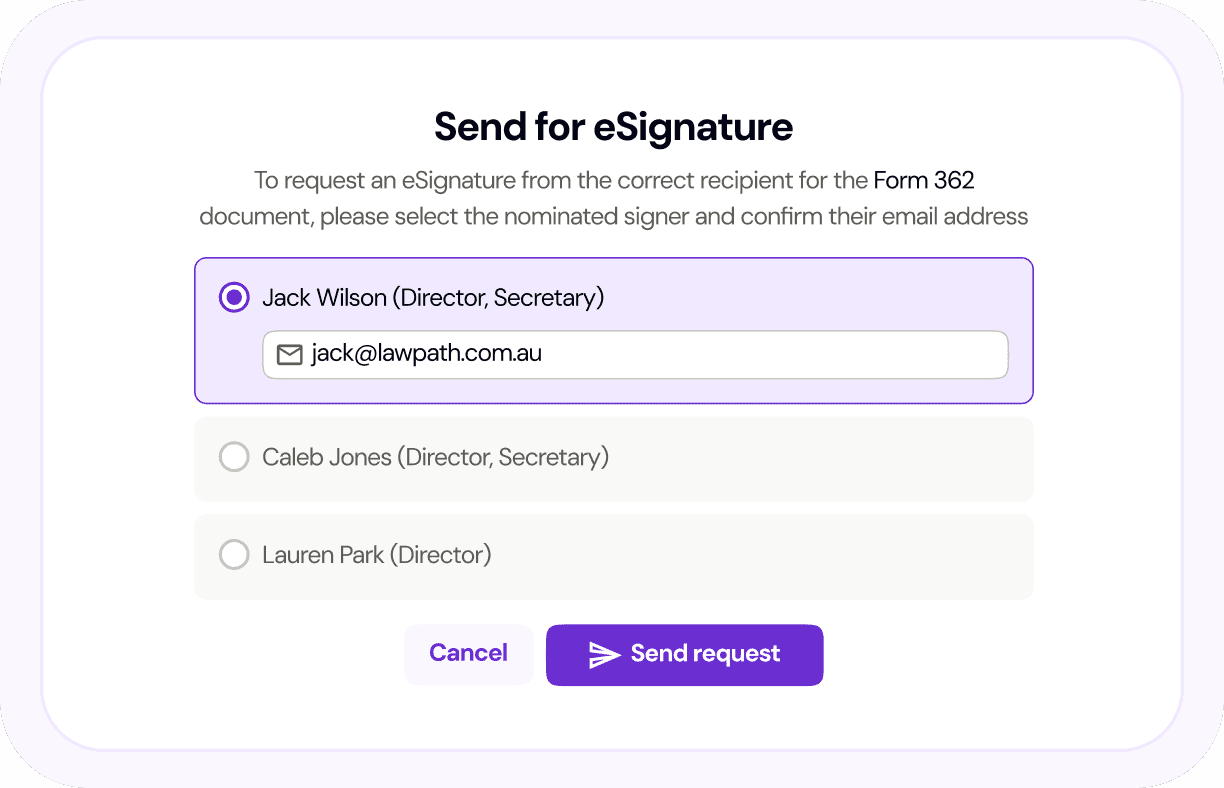Select the Jack Wilson radio button
The width and height of the screenshot is (1224, 788).
coord(234,298)
